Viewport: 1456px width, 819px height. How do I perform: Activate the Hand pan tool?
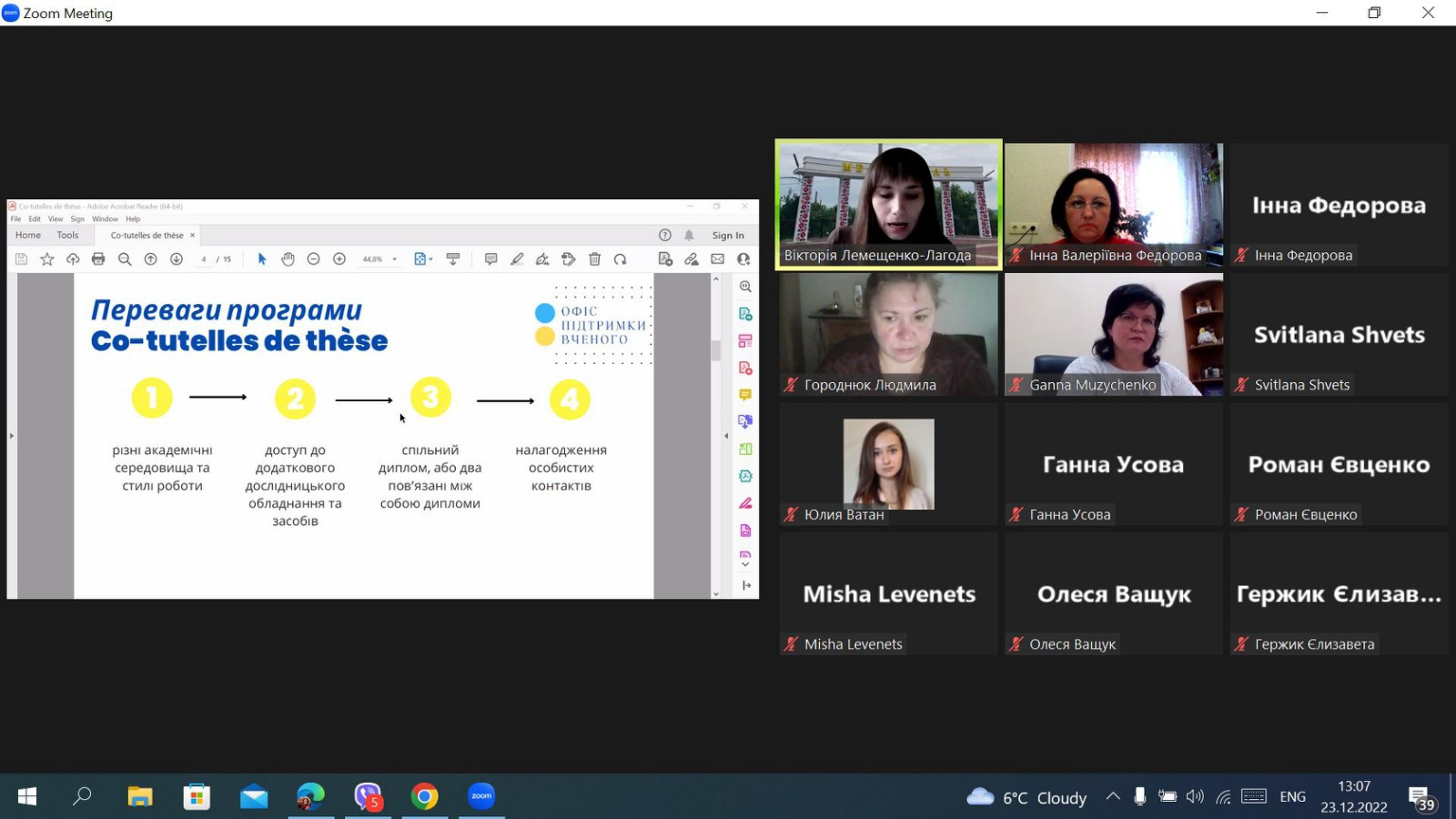pyautogui.click(x=288, y=259)
